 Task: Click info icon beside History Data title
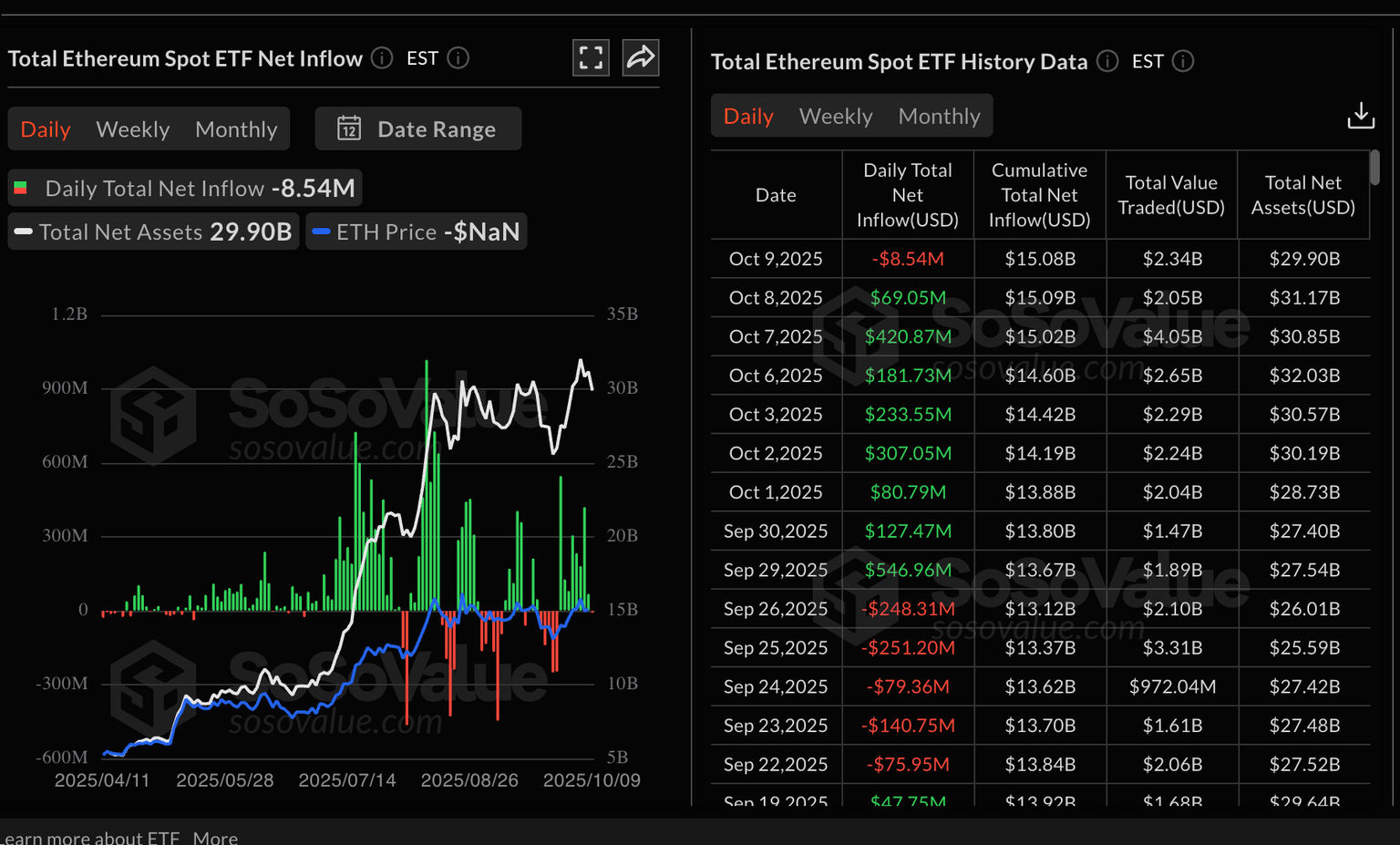click(1107, 61)
